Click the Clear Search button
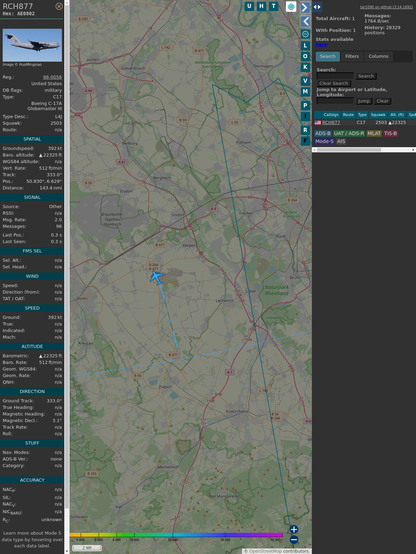Screen dimensions: 416x554 (334, 83)
